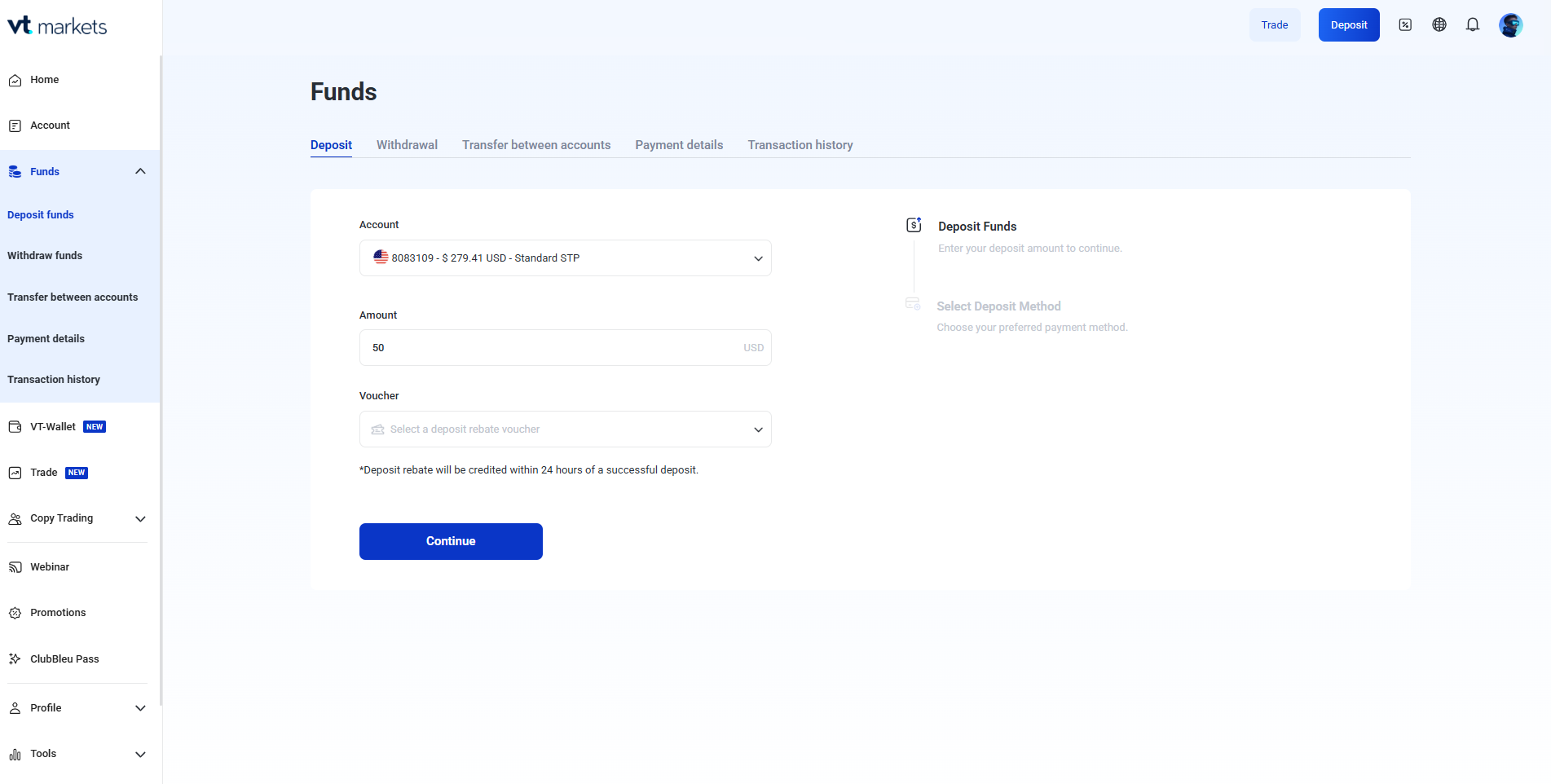This screenshot has width=1551, height=784.
Task: Click the blue Deposit header button
Action: click(1349, 25)
